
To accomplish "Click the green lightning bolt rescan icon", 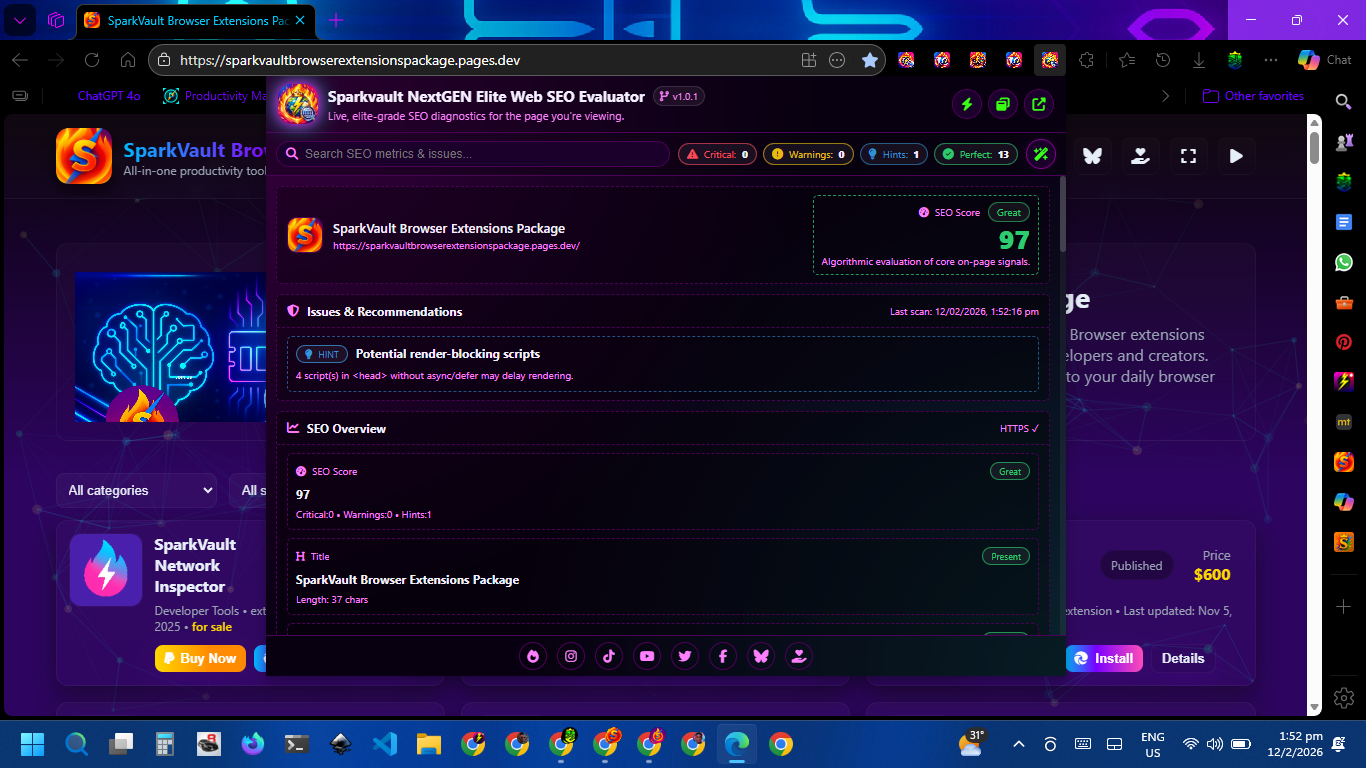I will pos(966,104).
